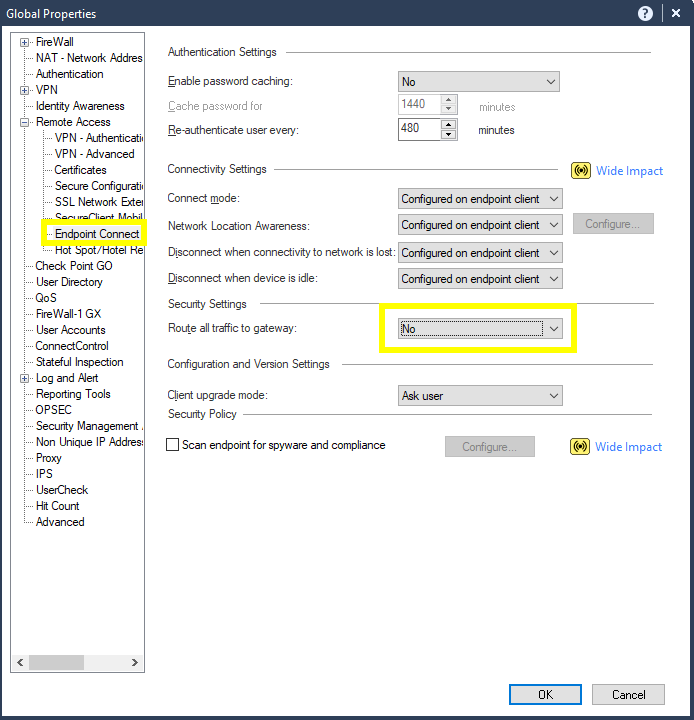The image size is (694, 720).
Task: Open the Wide Impact link for Connectivity Settings
Action: (629, 171)
